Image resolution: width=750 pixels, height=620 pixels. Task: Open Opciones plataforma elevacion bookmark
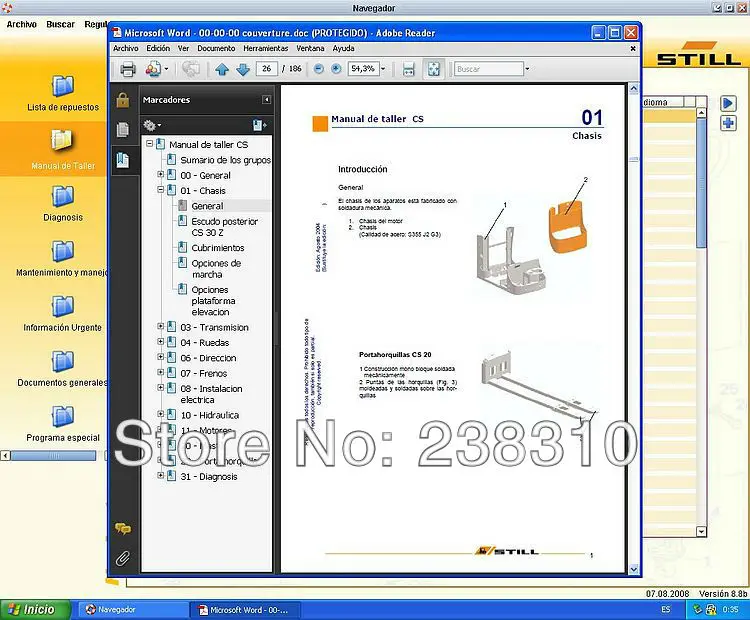click(213, 301)
